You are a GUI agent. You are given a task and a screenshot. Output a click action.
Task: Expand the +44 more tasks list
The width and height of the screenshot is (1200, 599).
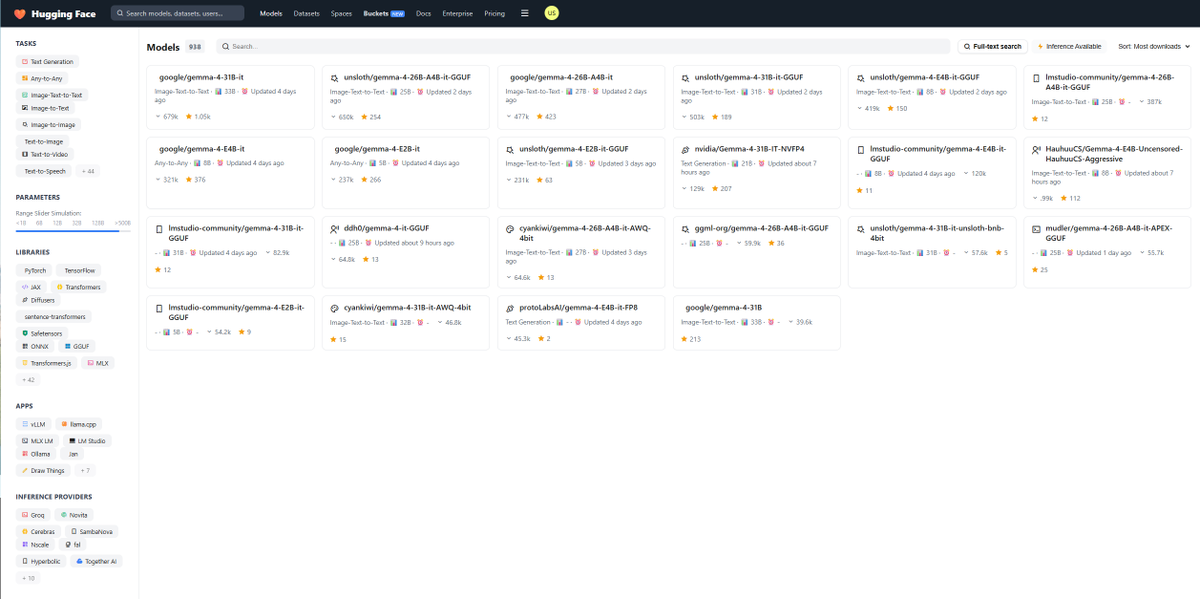point(89,171)
